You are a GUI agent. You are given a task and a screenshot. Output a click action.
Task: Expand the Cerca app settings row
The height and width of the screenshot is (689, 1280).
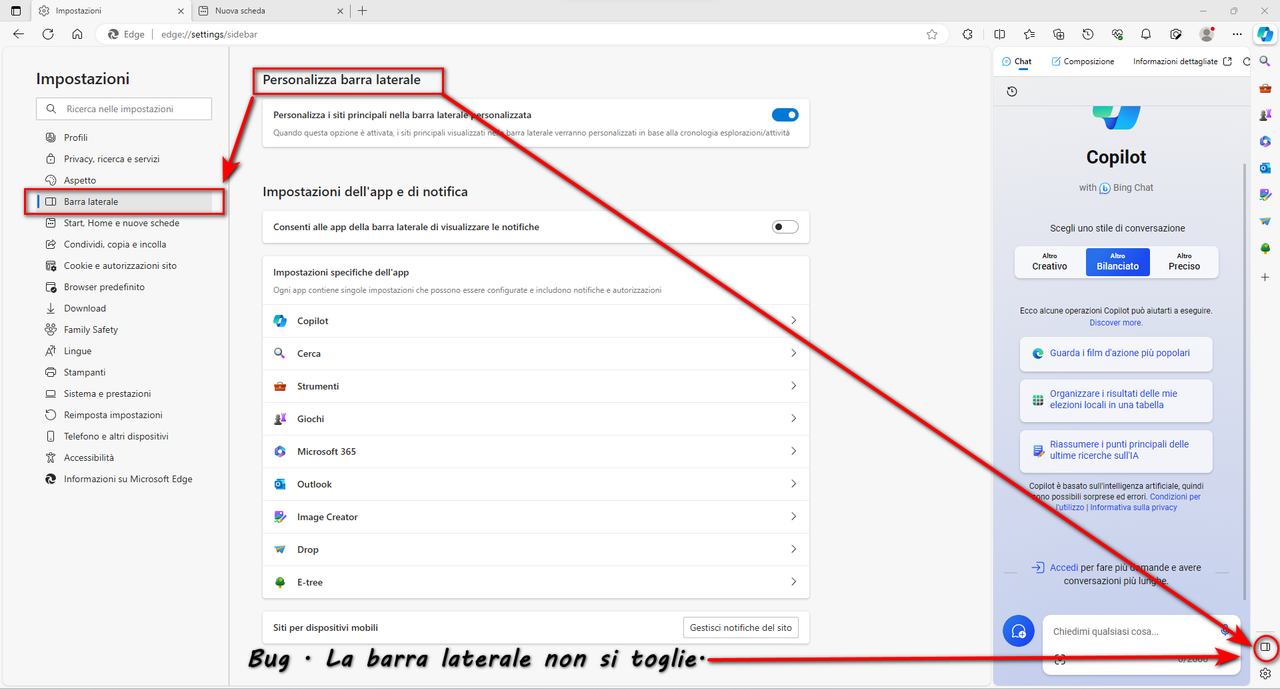coord(536,353)
